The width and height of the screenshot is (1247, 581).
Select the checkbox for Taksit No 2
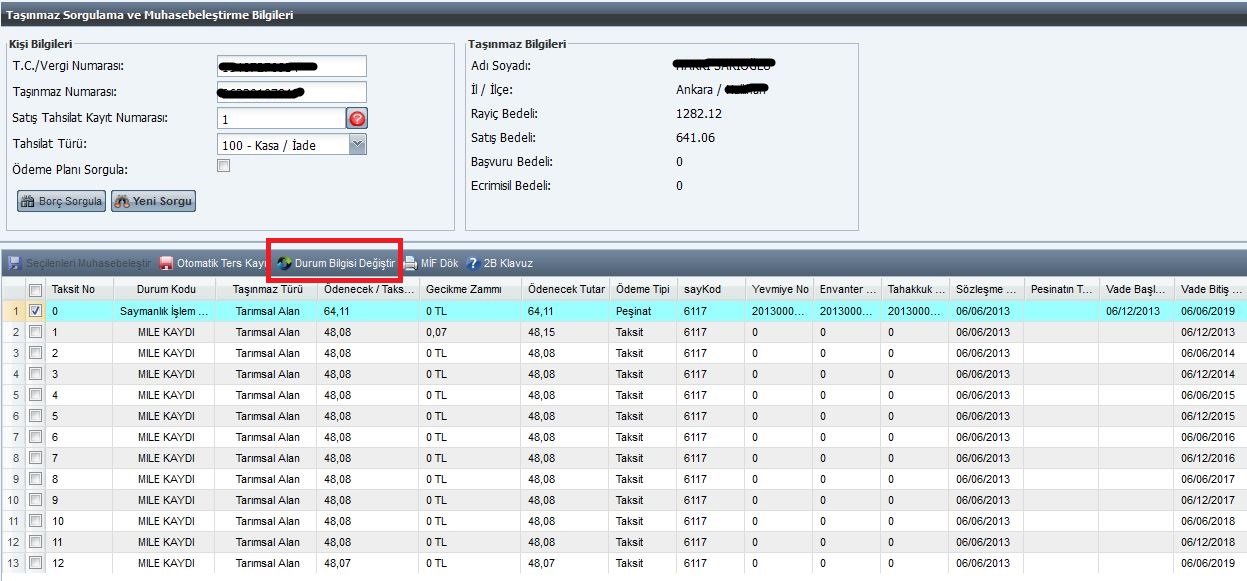[36, 353]
